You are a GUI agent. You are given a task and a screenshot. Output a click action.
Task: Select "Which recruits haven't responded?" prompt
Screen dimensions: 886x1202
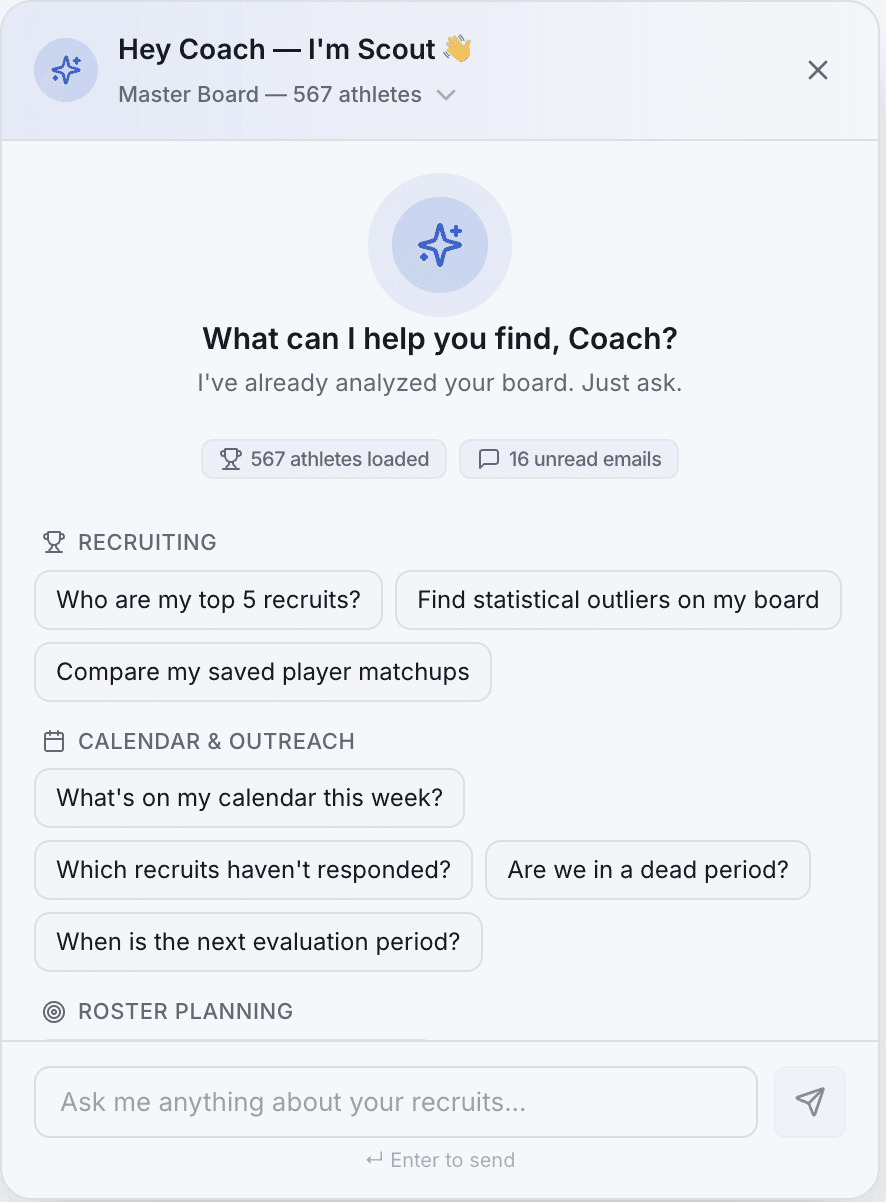[254, 870]
